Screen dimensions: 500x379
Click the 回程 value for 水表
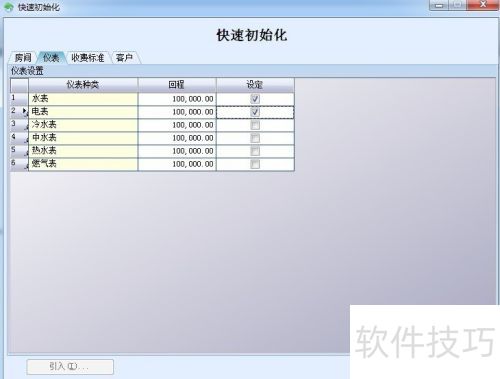pos(177,99)
